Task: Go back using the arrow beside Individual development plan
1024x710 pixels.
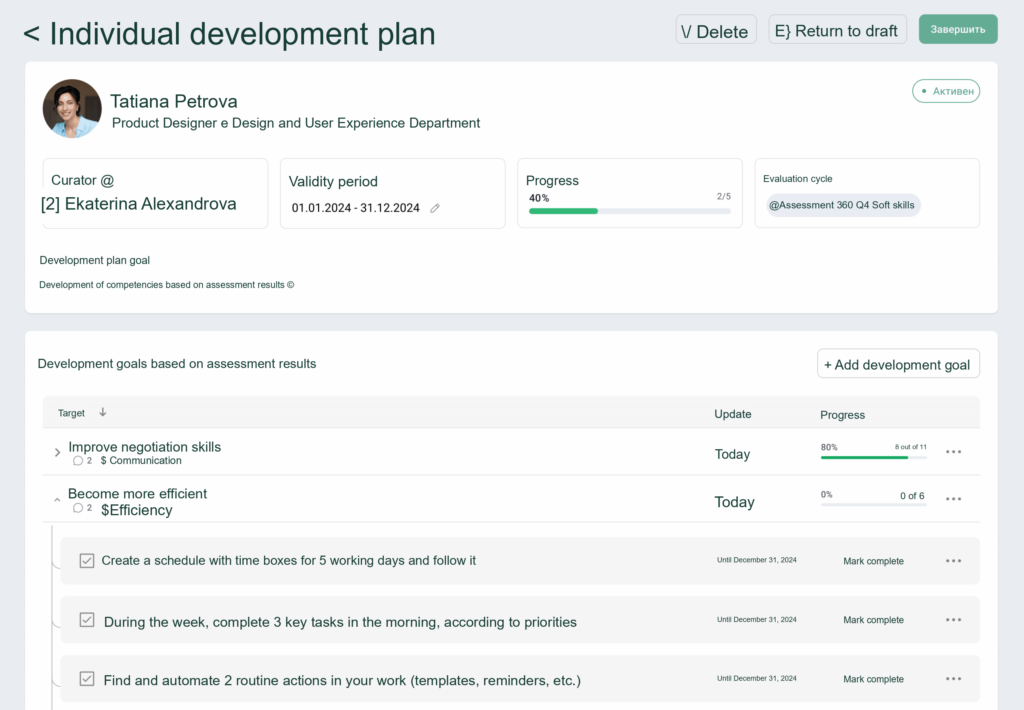Action: coord(31,34)
